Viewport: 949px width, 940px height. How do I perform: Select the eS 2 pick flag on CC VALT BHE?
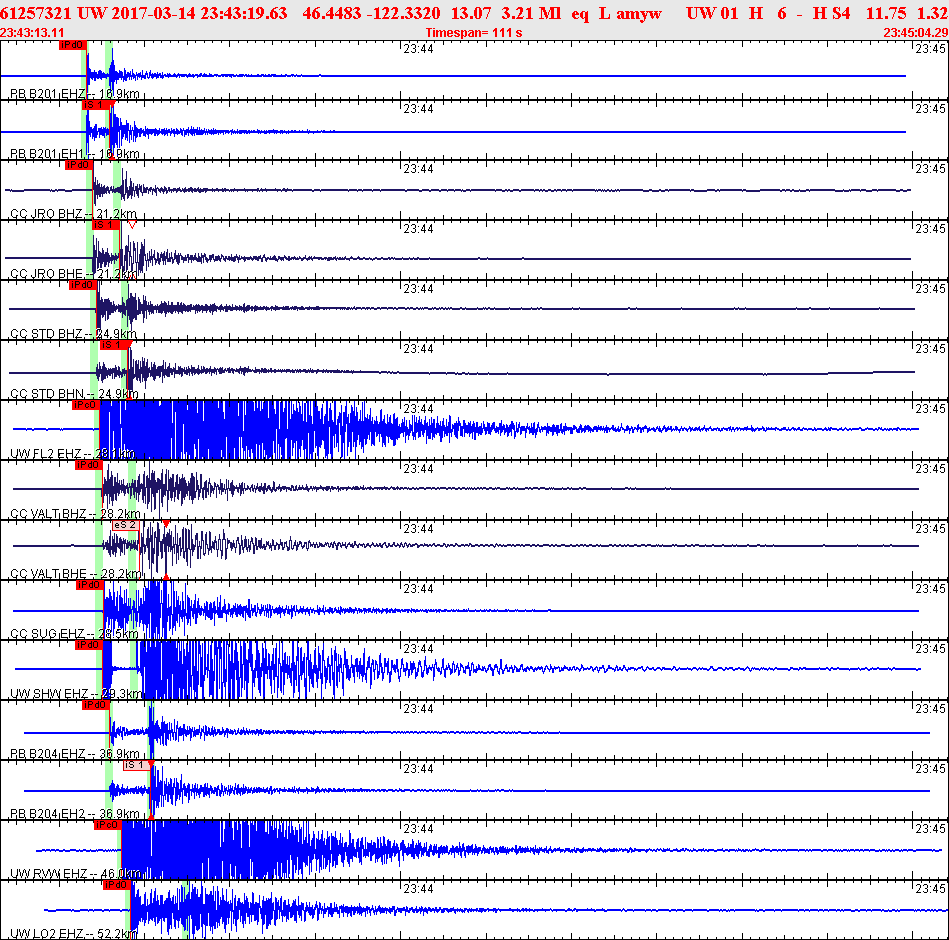point(126,525)
